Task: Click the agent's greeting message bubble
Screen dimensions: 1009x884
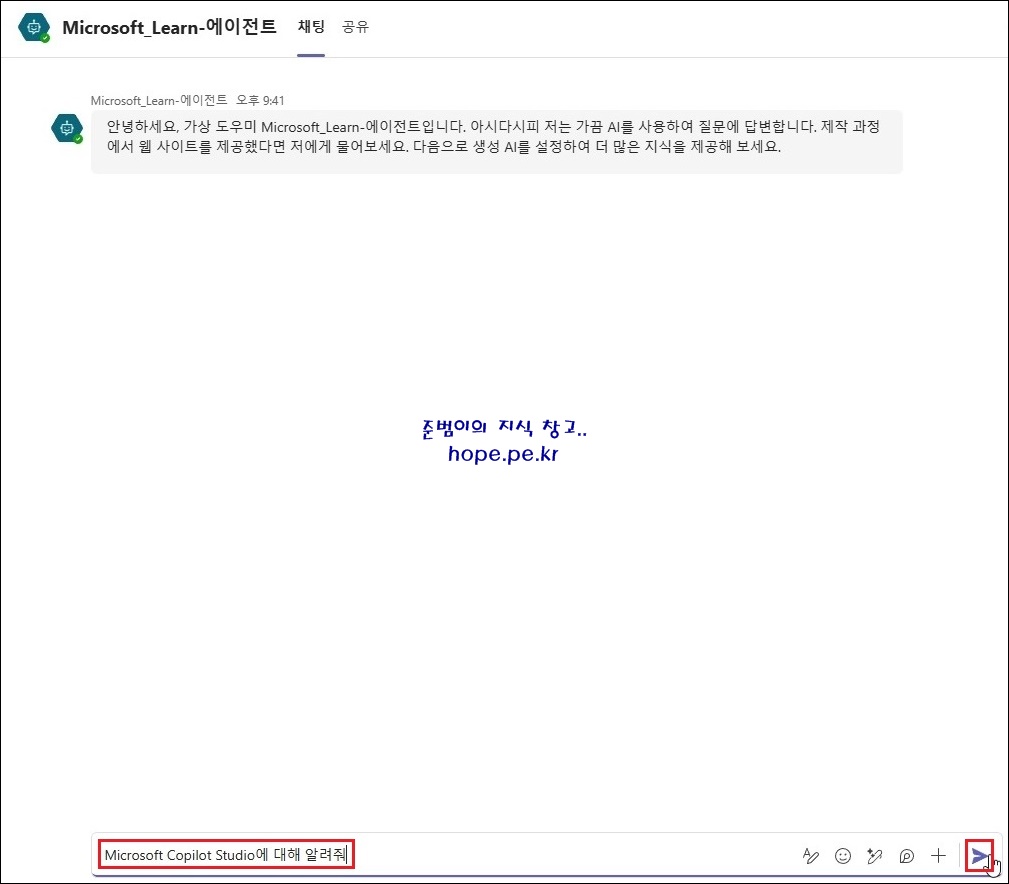Action: click(496, 142)
